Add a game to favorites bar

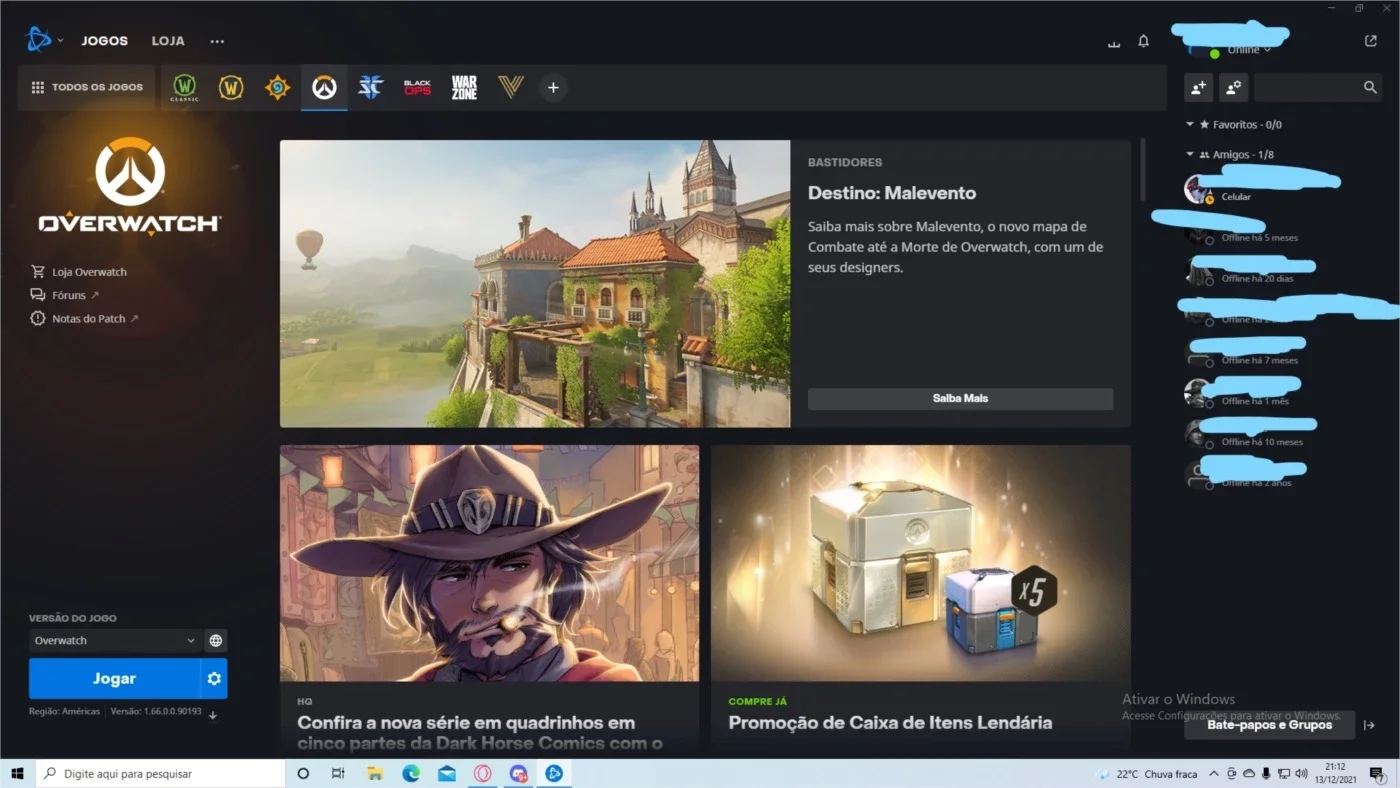553,87
